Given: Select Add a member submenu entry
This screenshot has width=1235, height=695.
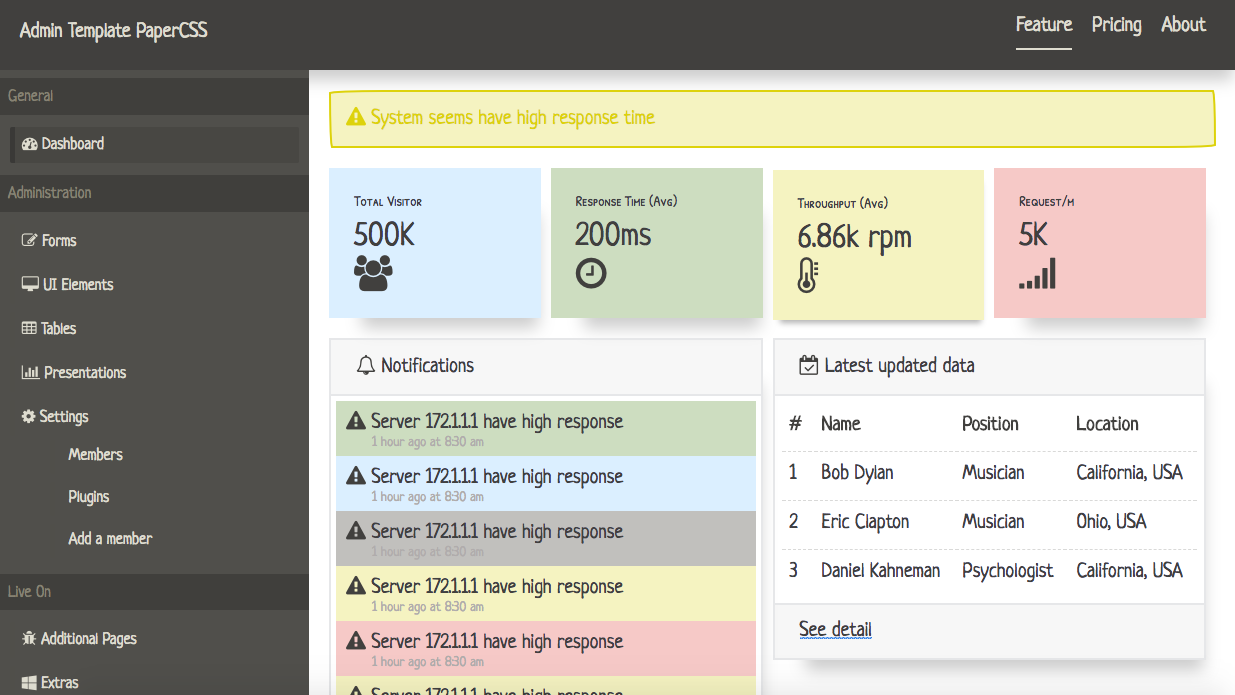Looking at the screenshot, I should pos(110,539).
